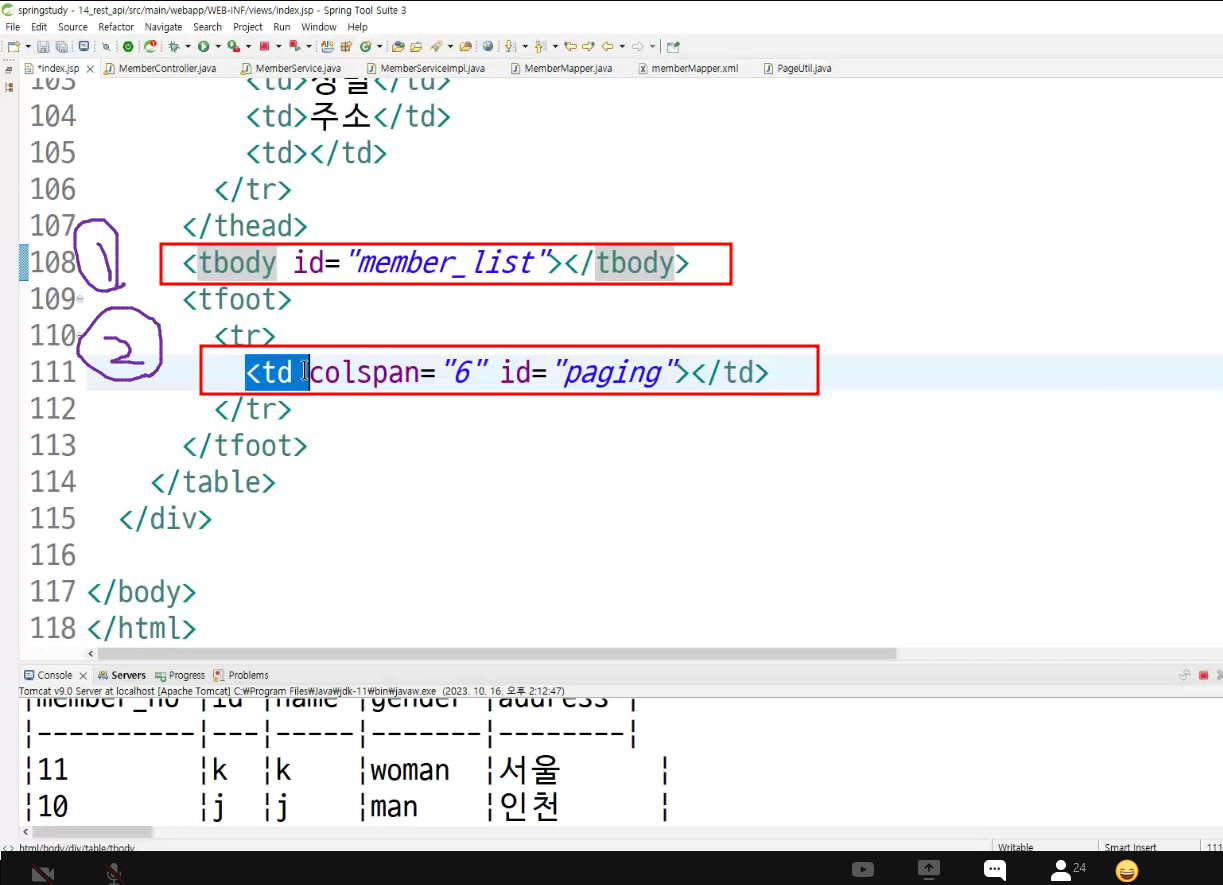The width and height of the screenshot is (1223, 885).
Task: Close the index.jsp editor tab
Action: 90,68
